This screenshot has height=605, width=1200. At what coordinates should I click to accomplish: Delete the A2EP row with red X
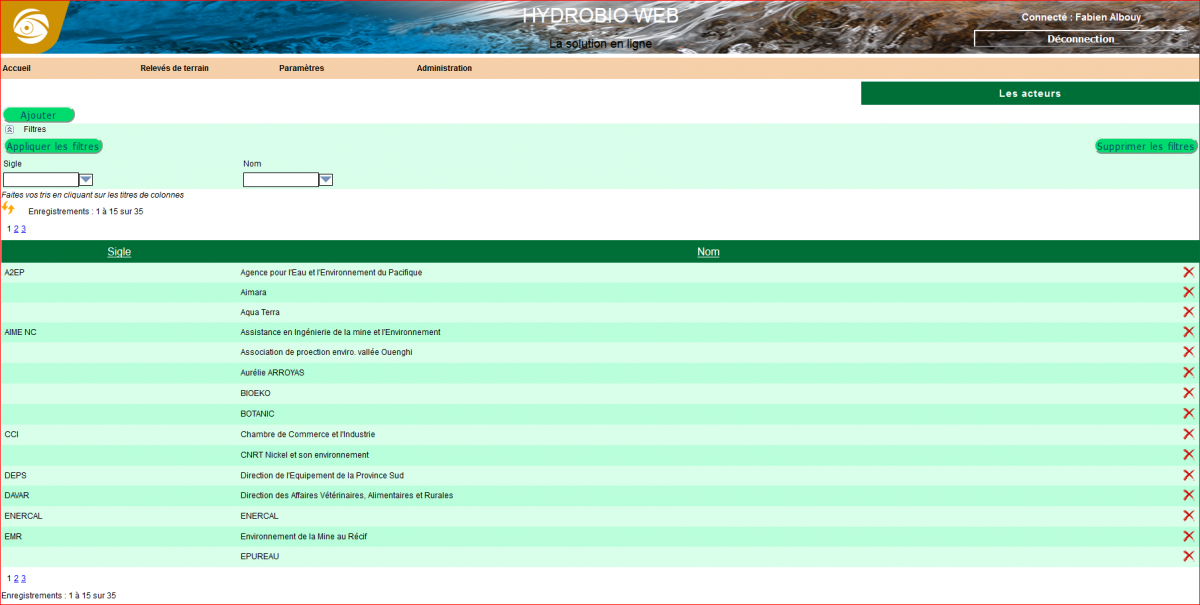click(1188, 272)
